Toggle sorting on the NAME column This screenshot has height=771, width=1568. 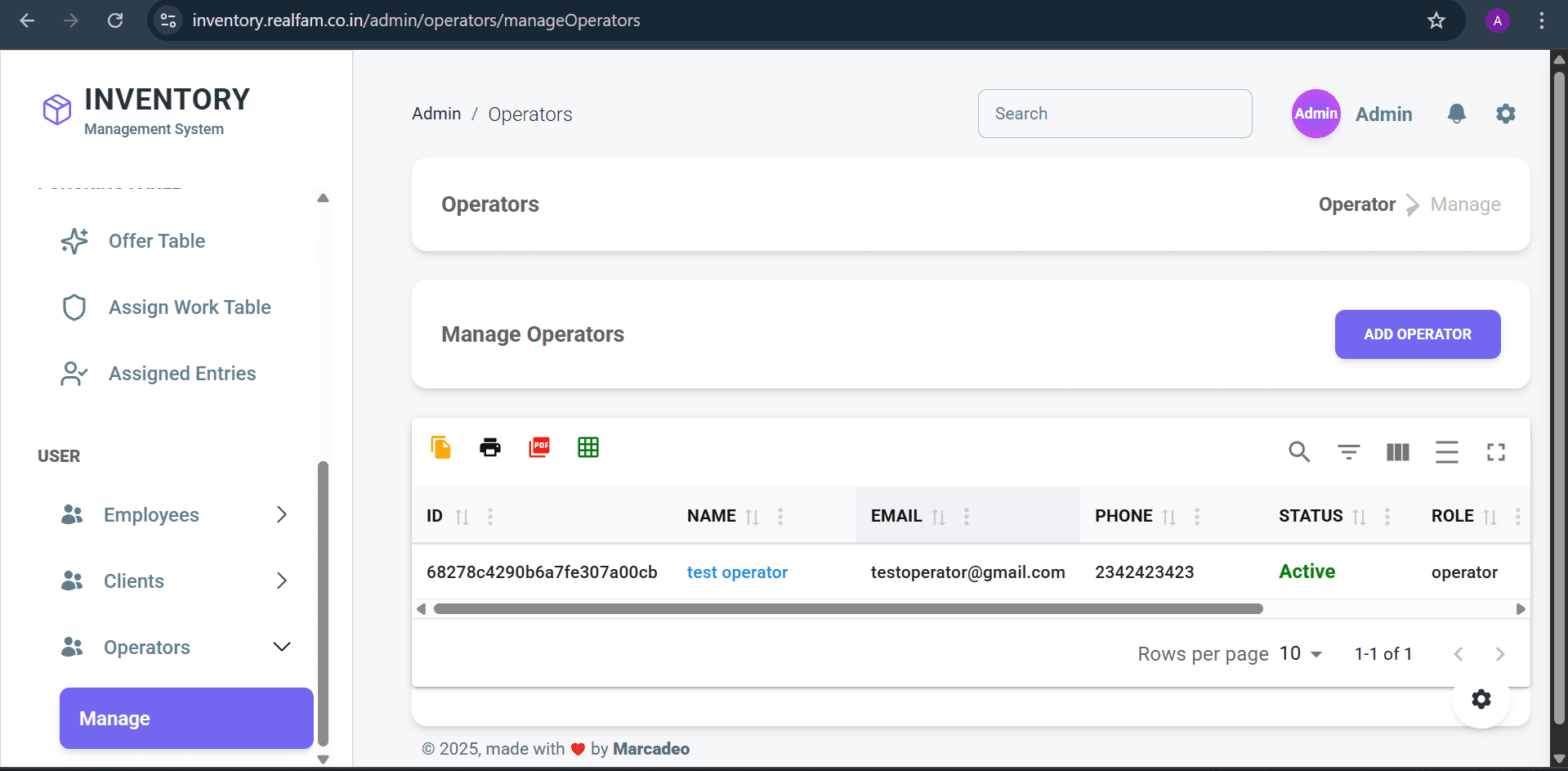pos(753,517)
